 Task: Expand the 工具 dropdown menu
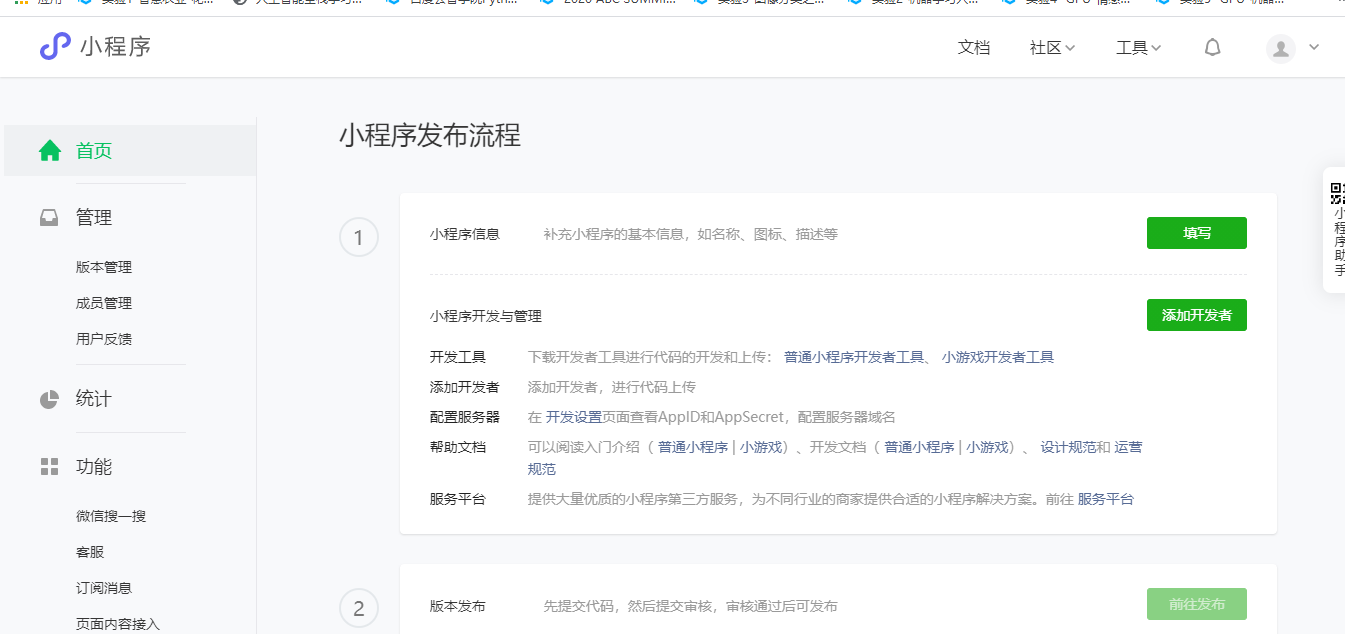pyautogui.click(x=1138, y=48)
